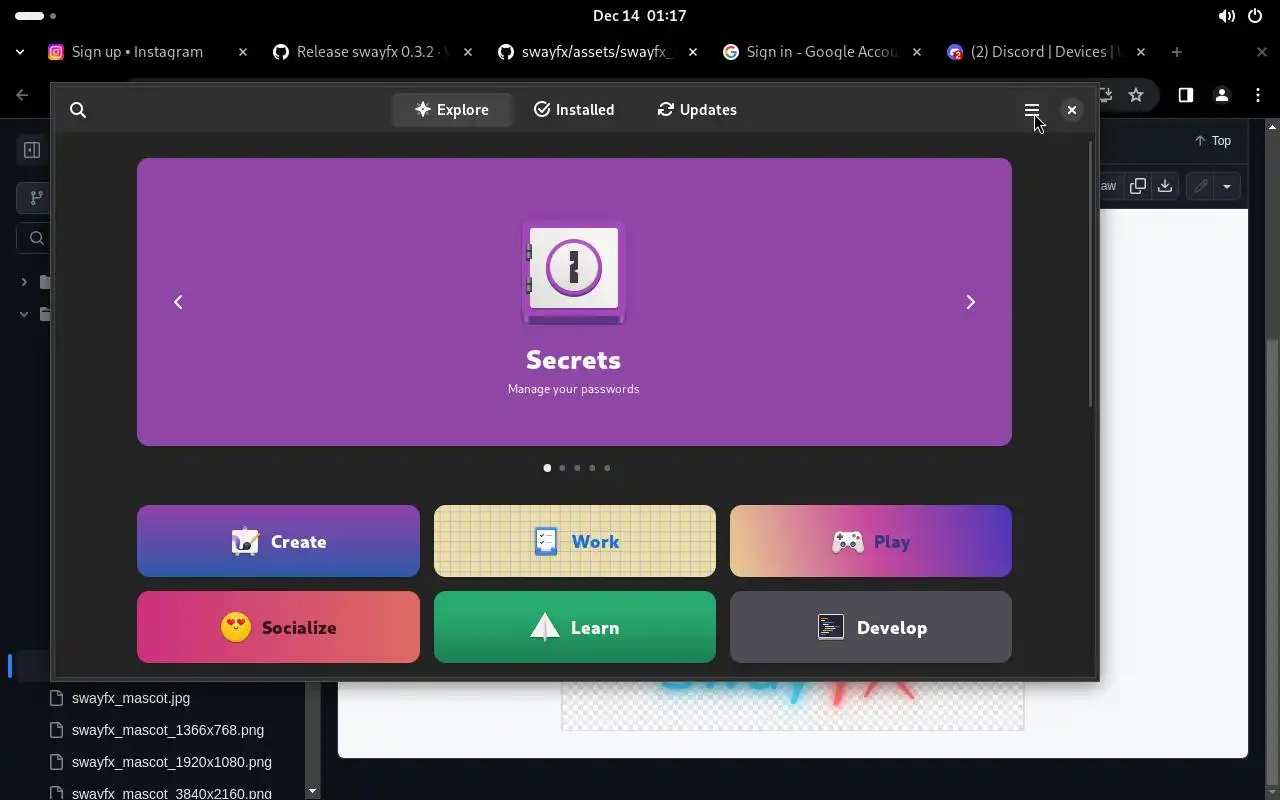The width and height of the screenshot is (1280, 800).
Task: Switch to the Instagram Sign up tab
Action: (148, 52)
